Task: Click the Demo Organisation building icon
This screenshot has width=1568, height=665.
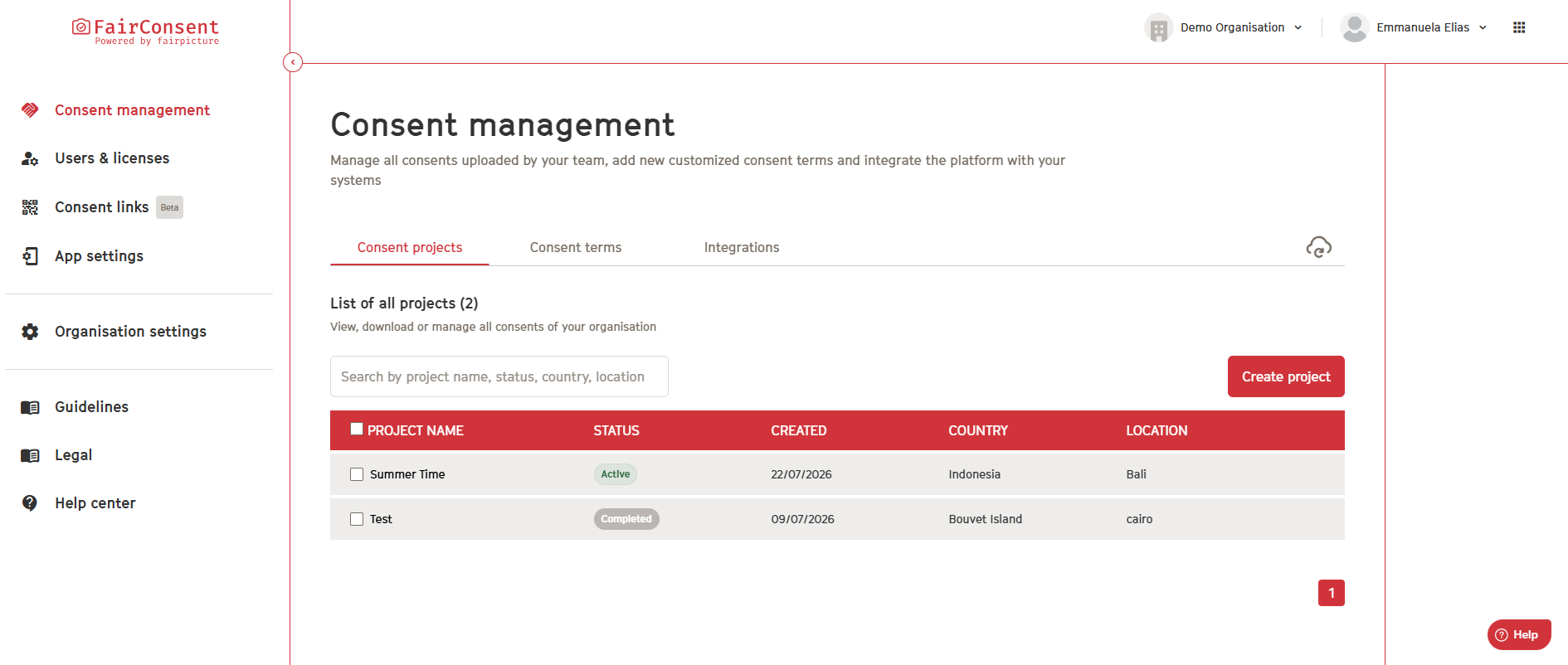Action: pyautogui.click(x=1158, y=27)
